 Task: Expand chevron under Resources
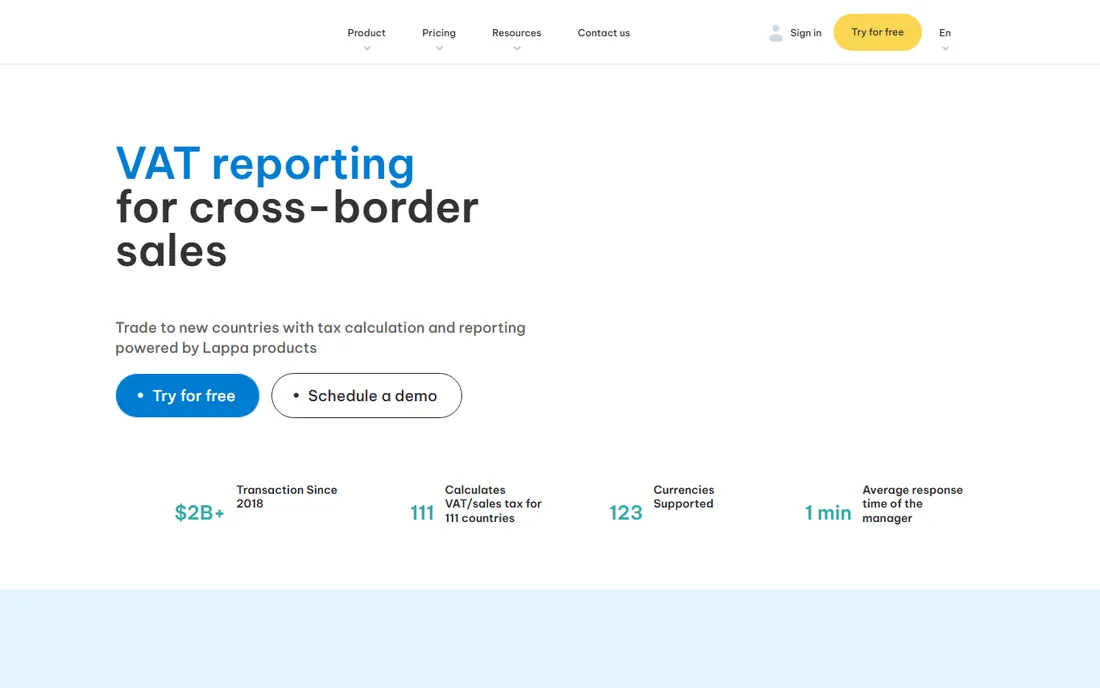click(x=517, y=48)
